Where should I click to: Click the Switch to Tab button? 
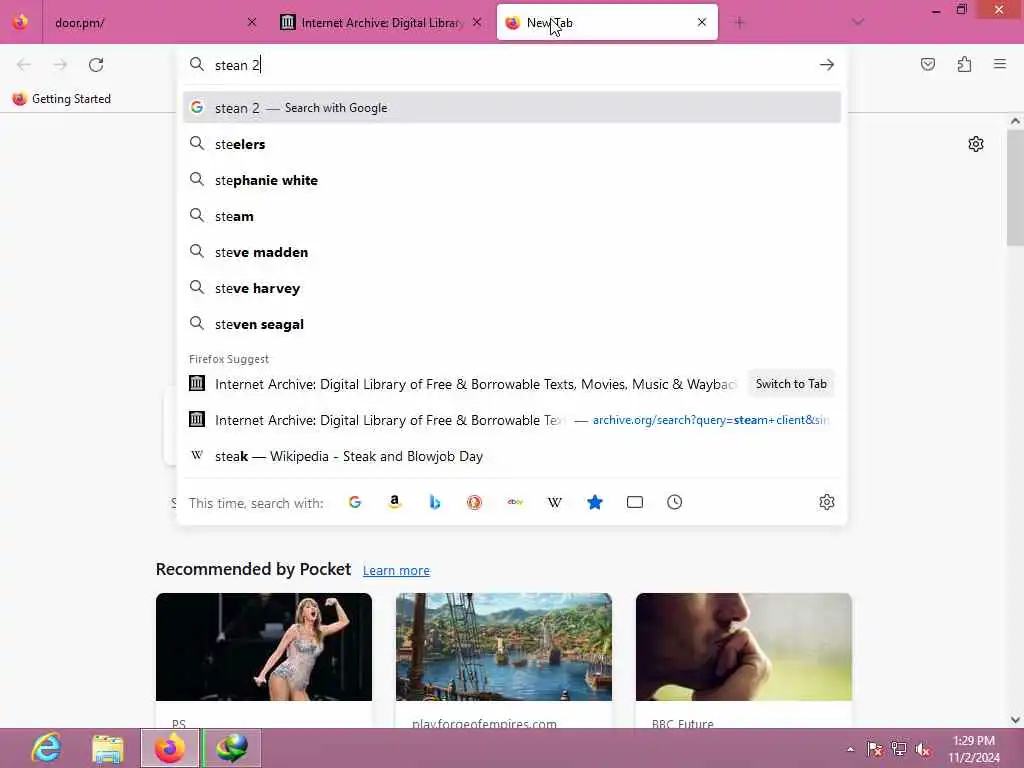791,384
